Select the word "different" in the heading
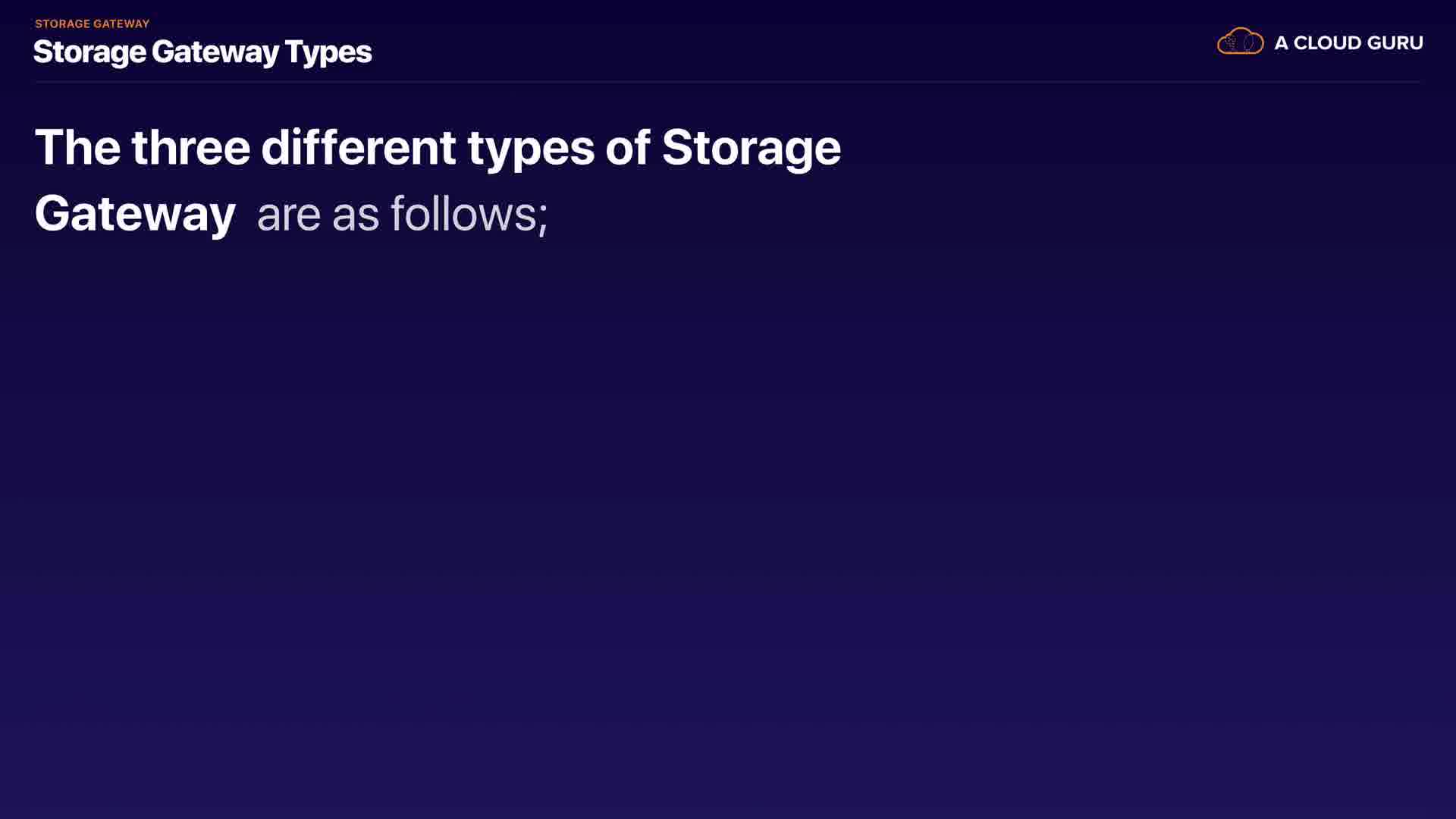This screenshot has width=1456, height=819. coord(358,147)
